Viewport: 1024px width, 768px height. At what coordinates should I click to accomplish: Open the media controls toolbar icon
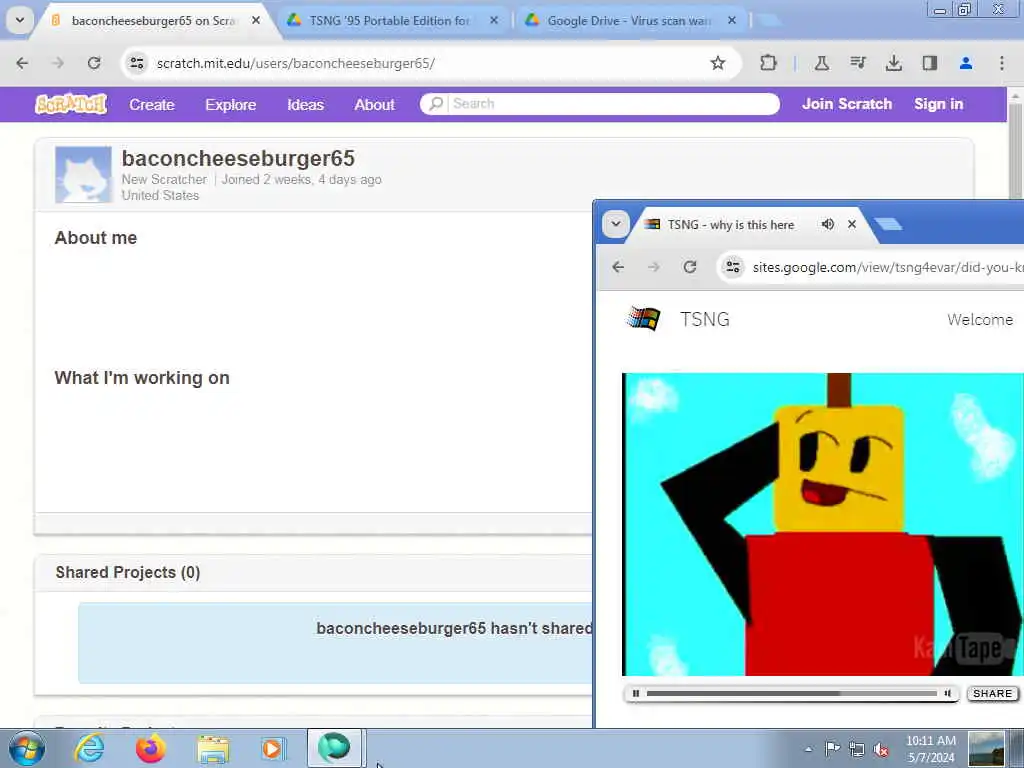pos(857,63)
